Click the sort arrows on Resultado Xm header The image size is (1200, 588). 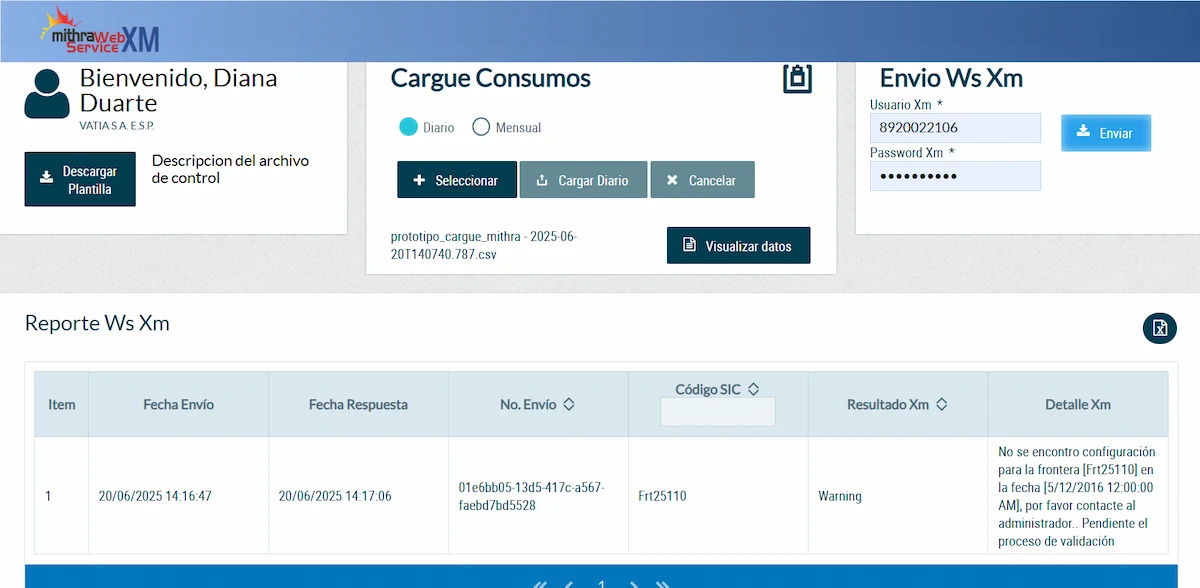point(940,404)
